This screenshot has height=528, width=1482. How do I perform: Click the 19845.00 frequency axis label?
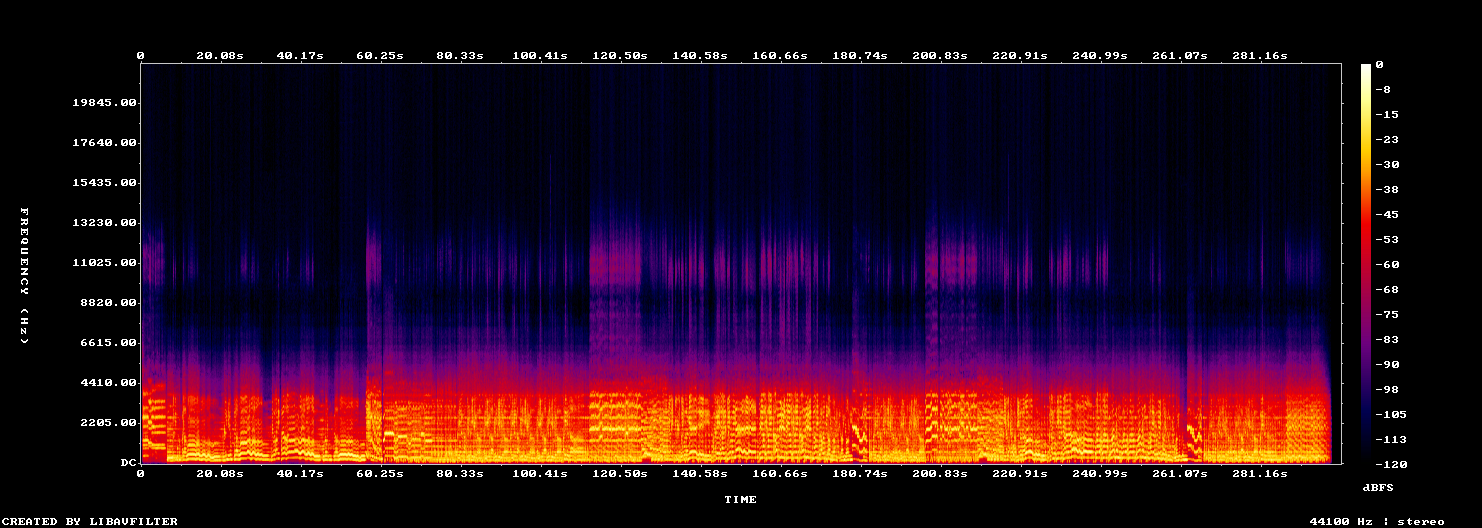pyautogui.click(x=105, y=103)
